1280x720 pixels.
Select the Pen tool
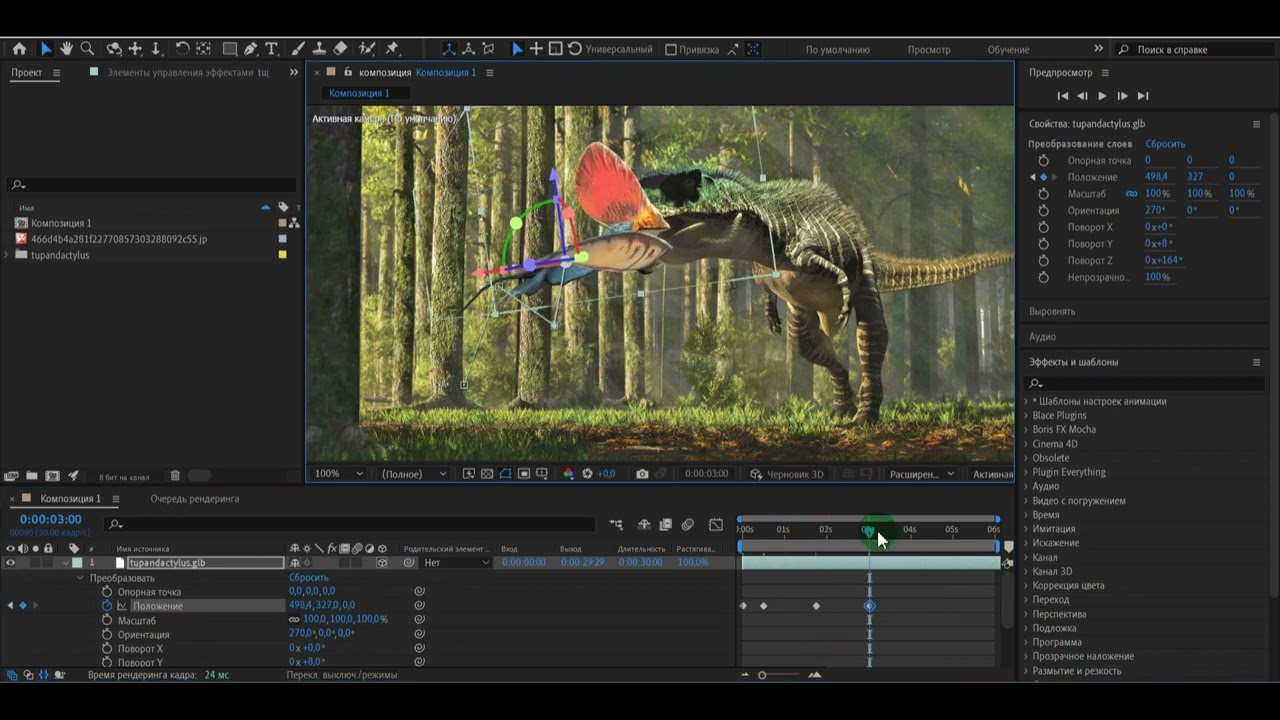[x=250, y=49]
